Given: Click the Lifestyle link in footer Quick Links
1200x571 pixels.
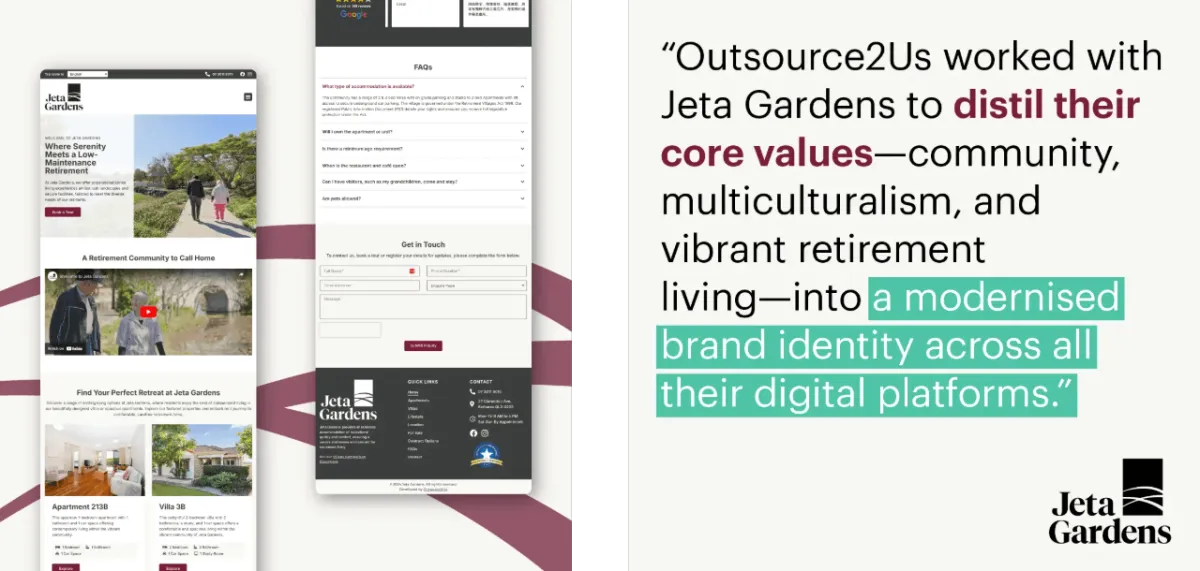Looking at the screenshot, I should tap(415, 417).
